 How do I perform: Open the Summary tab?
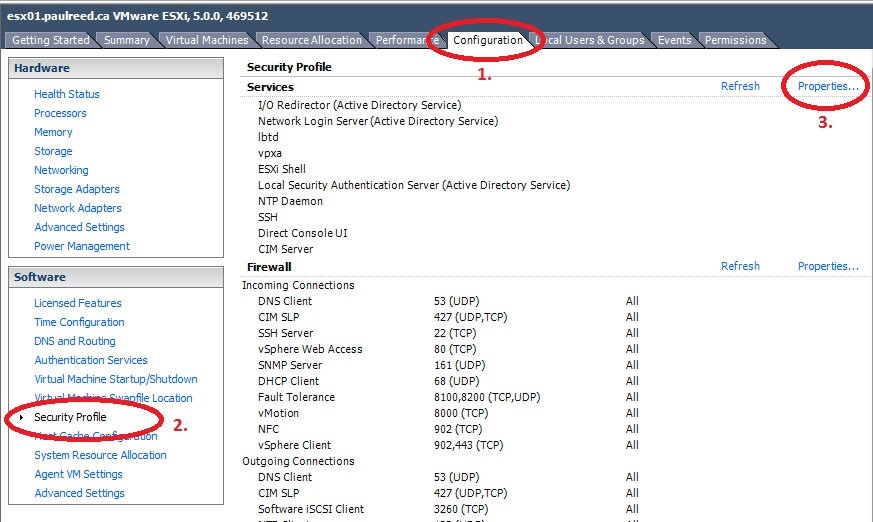coord(127,40)
